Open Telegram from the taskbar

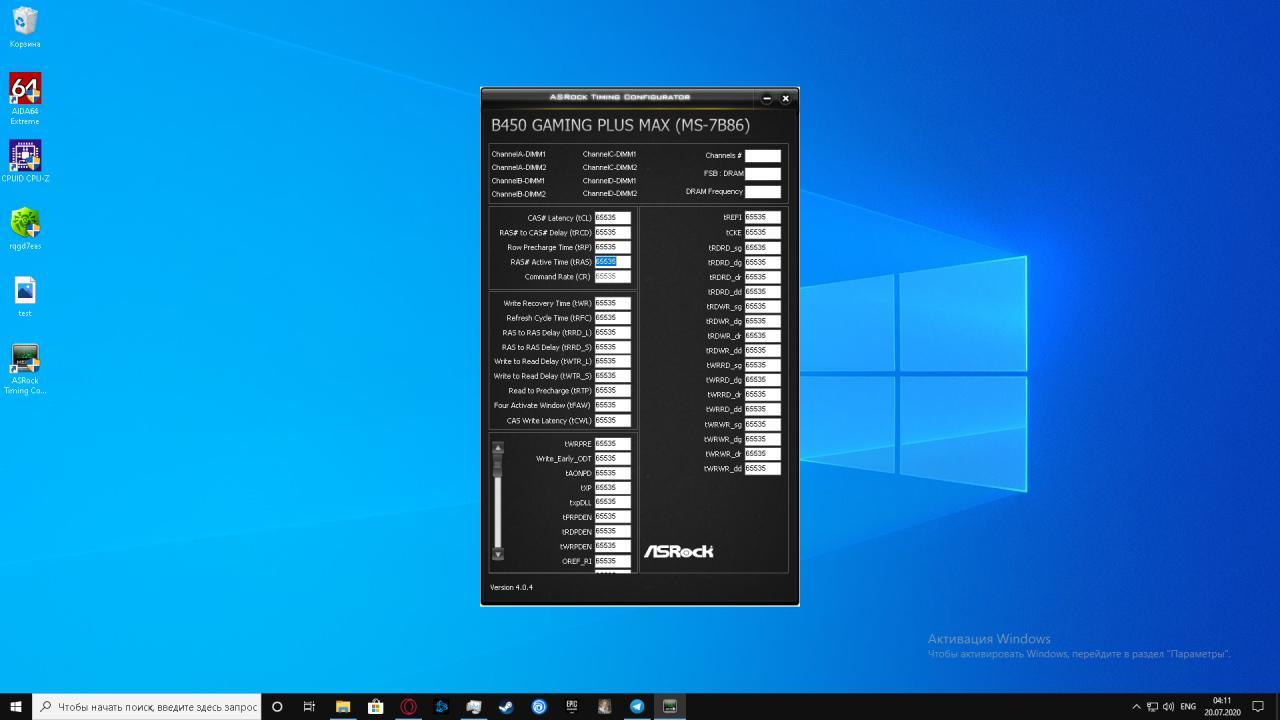[637, 706]
